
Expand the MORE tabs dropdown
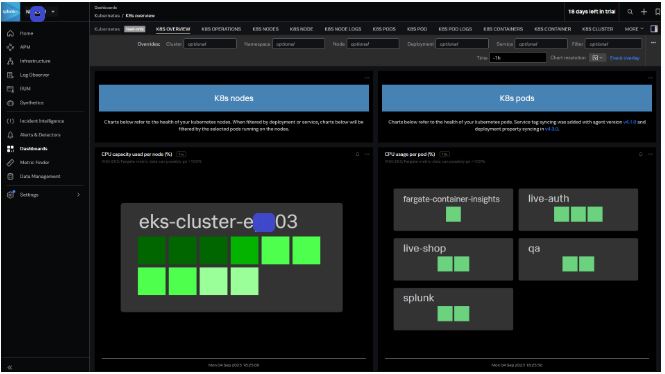tap(634, 29)
